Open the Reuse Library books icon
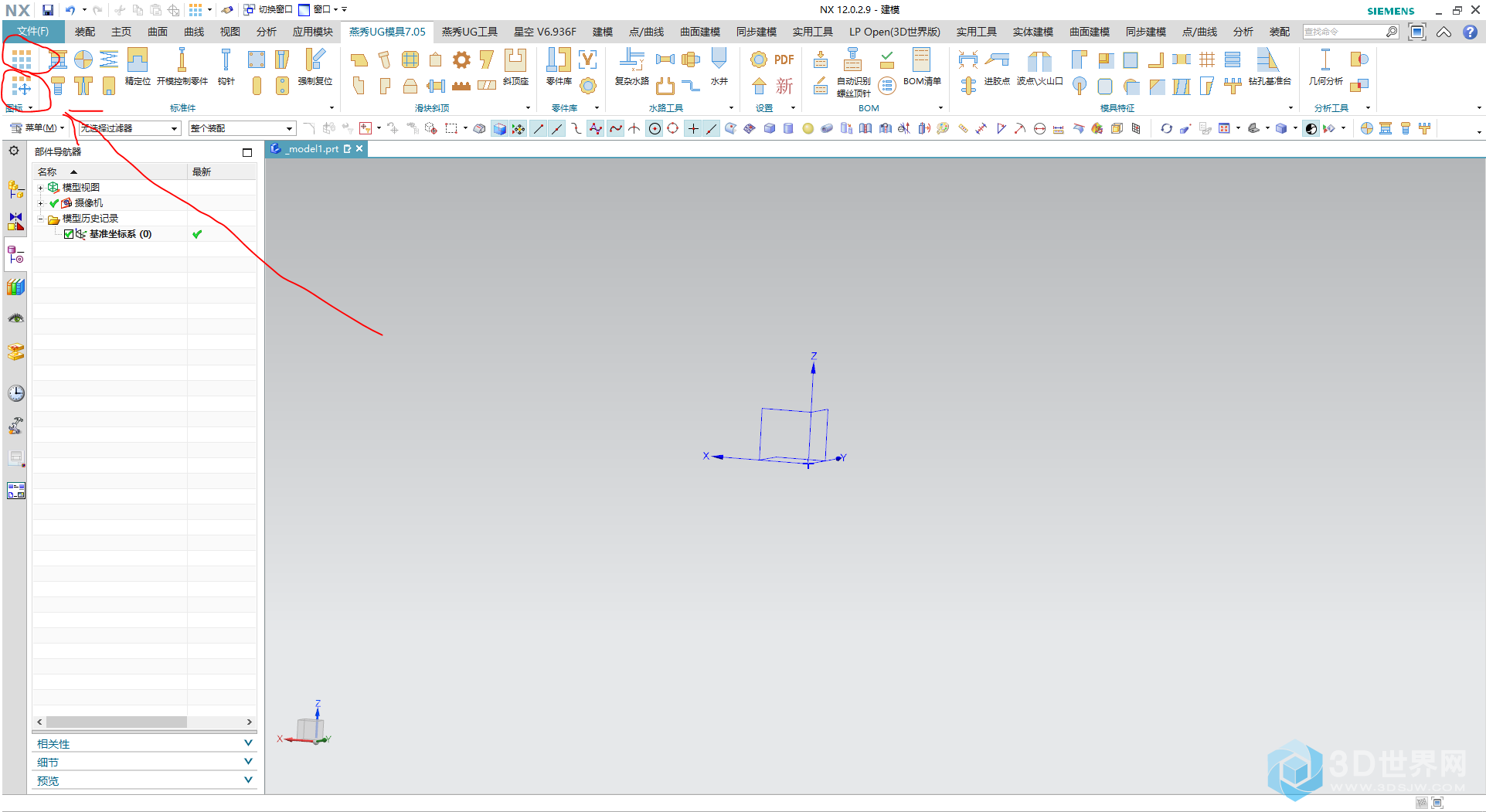1486x812 pixels. click(15, 287)
